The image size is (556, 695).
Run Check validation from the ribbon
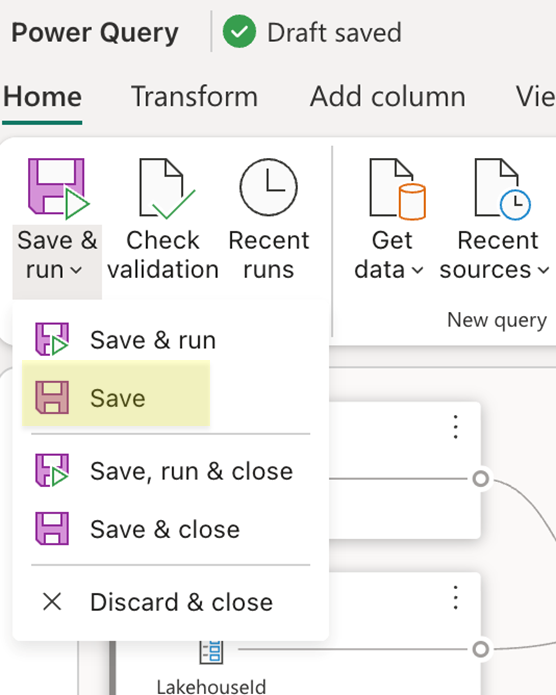(163, 219)
